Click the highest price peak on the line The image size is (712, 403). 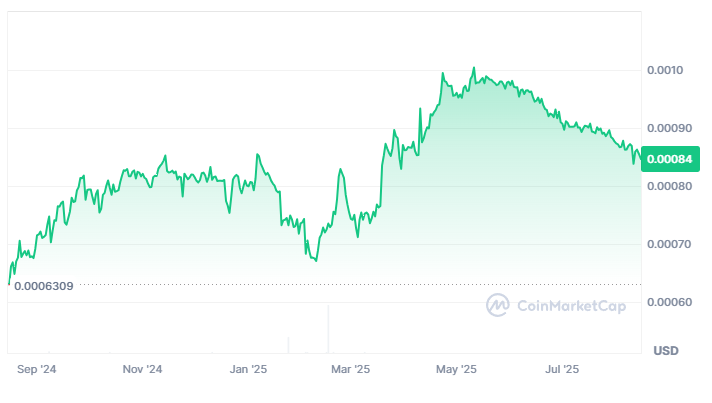(x=474, y=68)
